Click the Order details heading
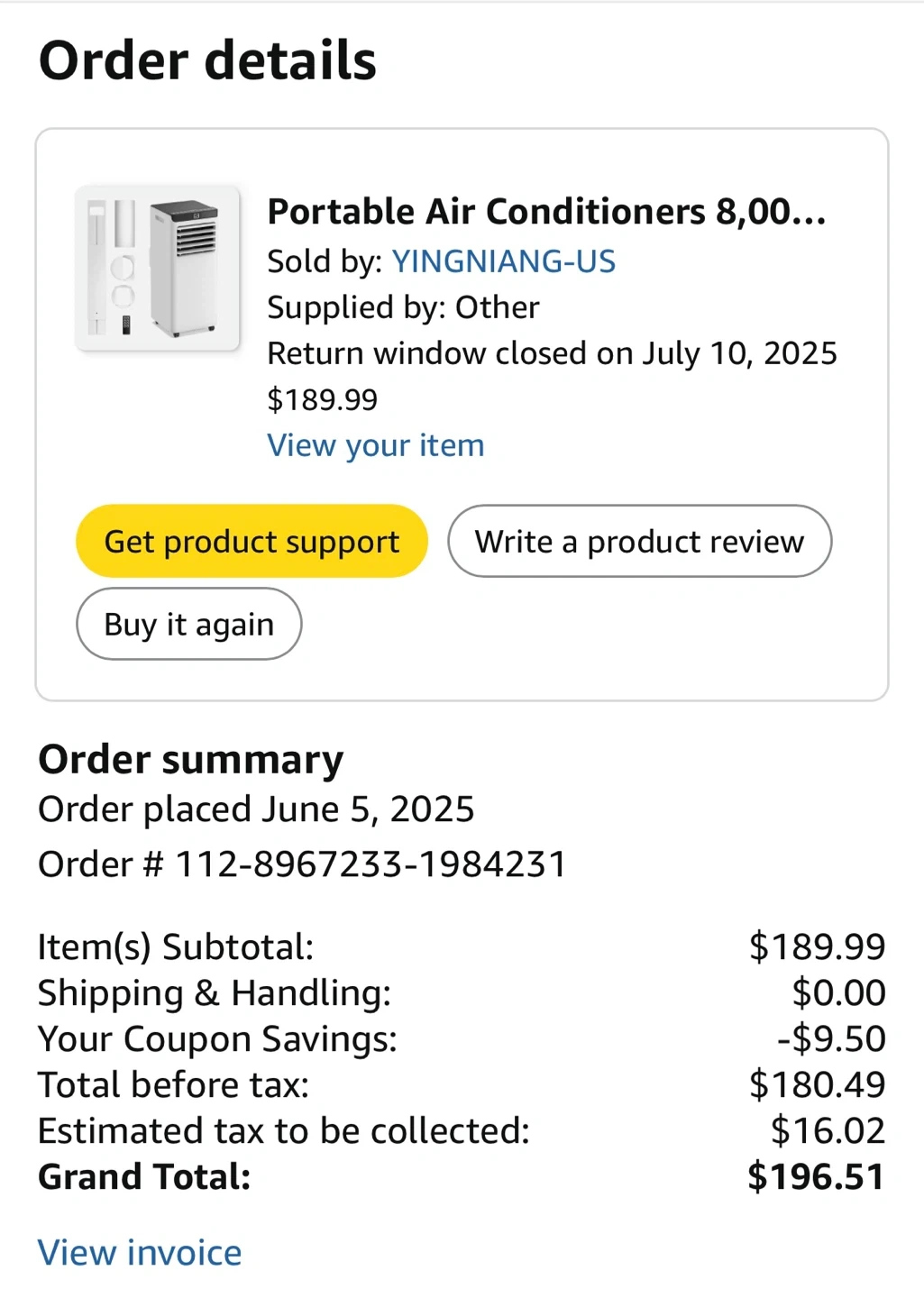The image size is (924, 1298). click(207, 61)
